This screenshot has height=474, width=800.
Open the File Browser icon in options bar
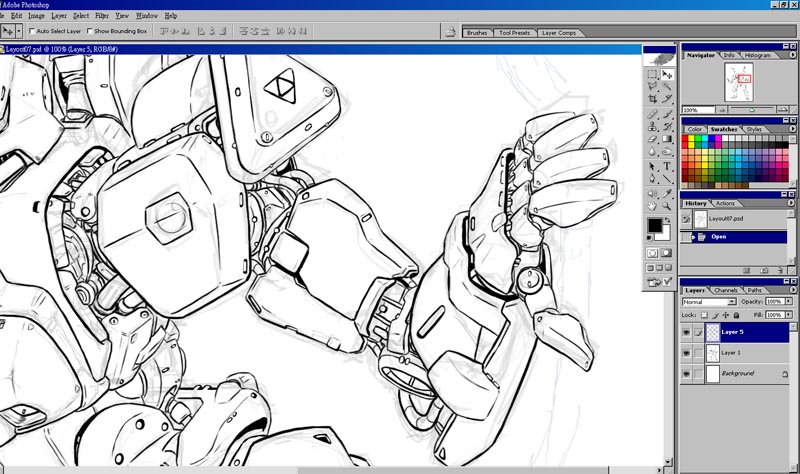pos(450,32)
